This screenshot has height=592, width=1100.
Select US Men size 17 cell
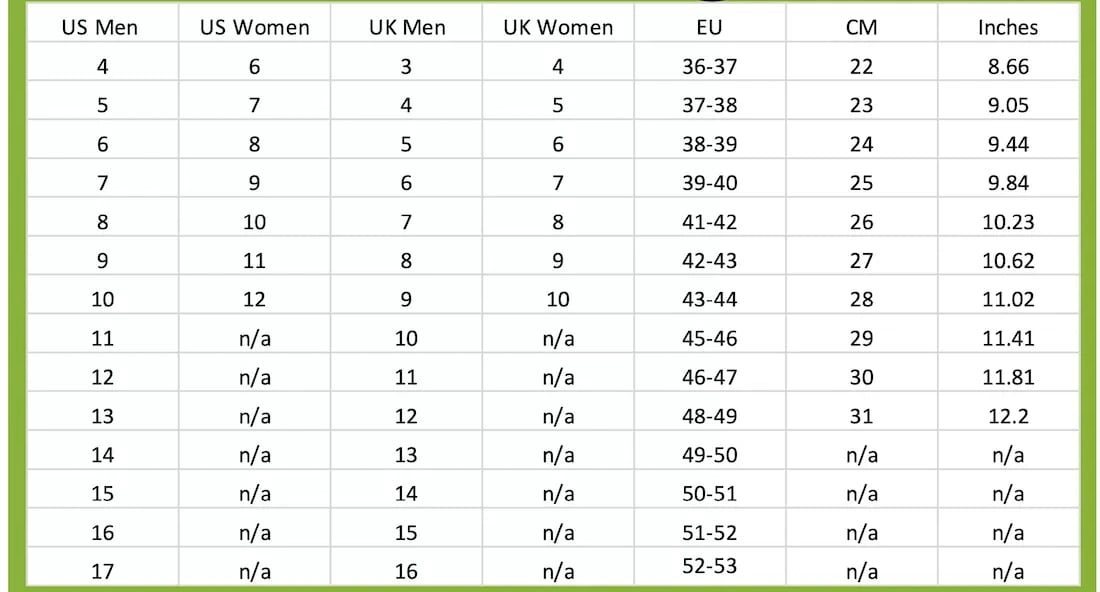[102, 572]
